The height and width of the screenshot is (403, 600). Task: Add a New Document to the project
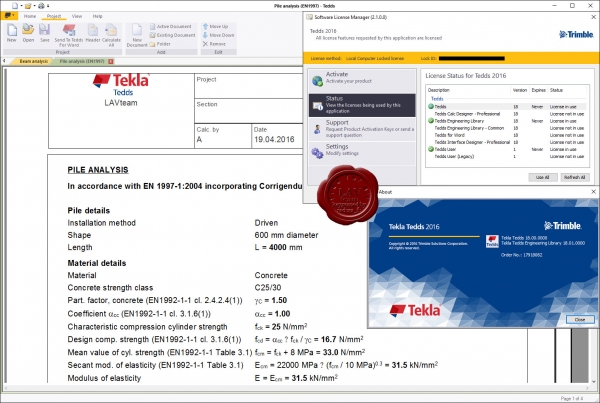coord(137,36)
